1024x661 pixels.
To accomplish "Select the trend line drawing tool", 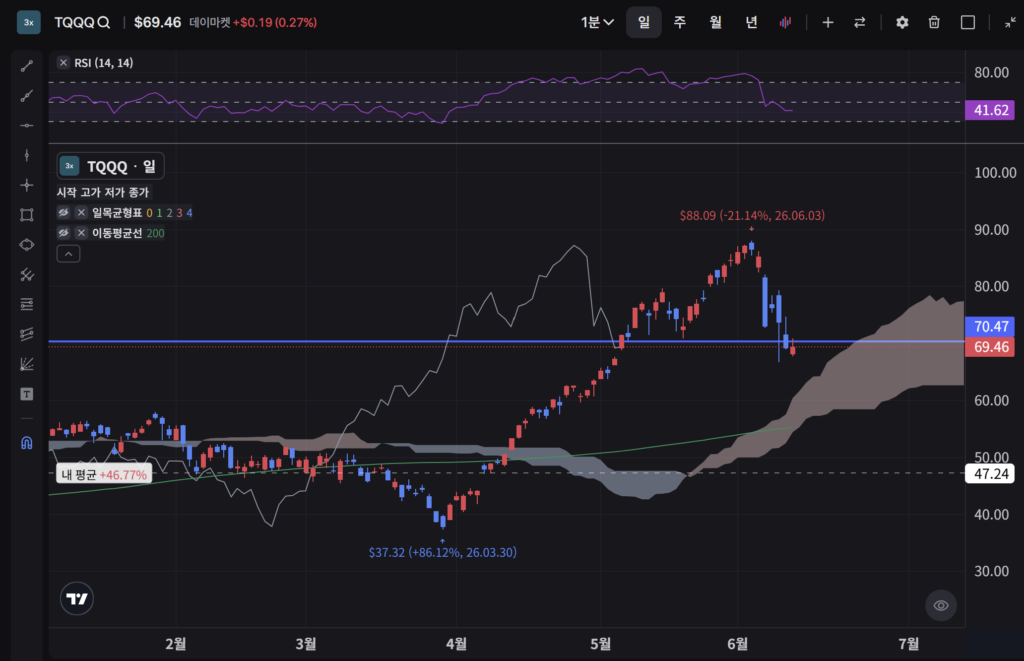I will coord(27,66).
